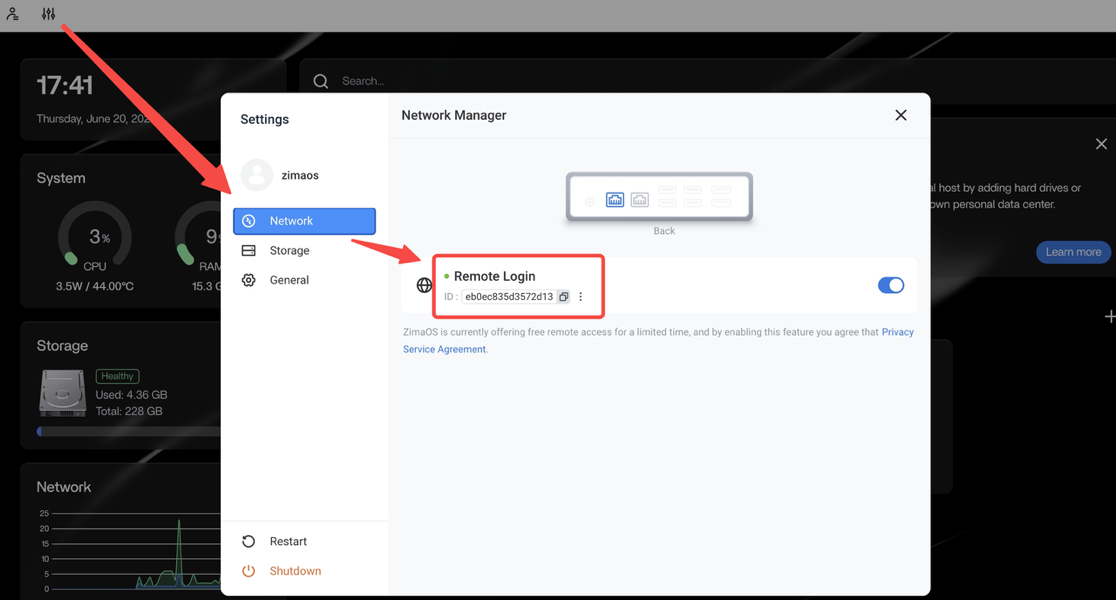Copy the Remote Login ID
The width and height of the screenshot is (1116, 600).
click(x=564, y=297)
